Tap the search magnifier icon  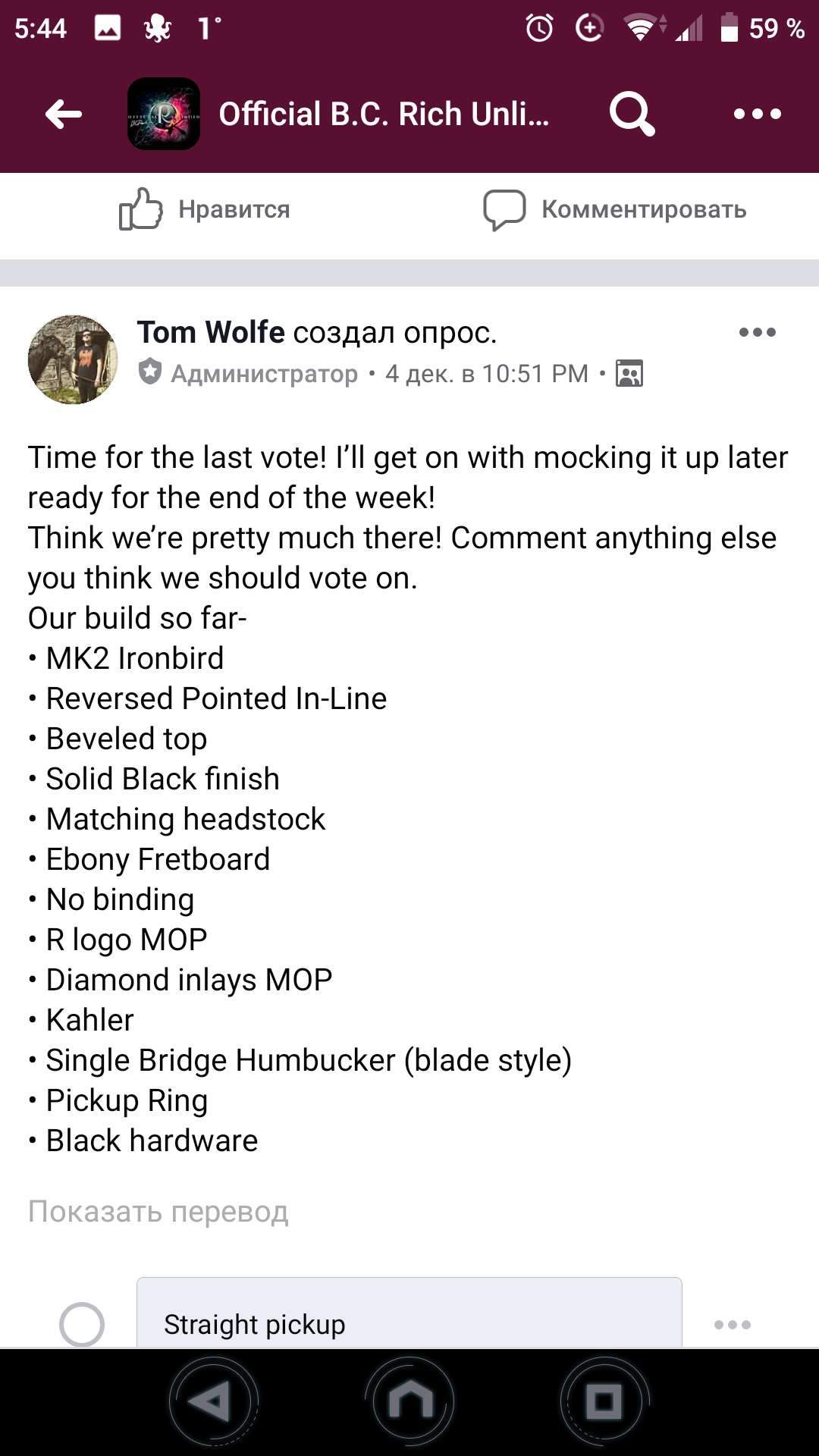tap(631, 114)
